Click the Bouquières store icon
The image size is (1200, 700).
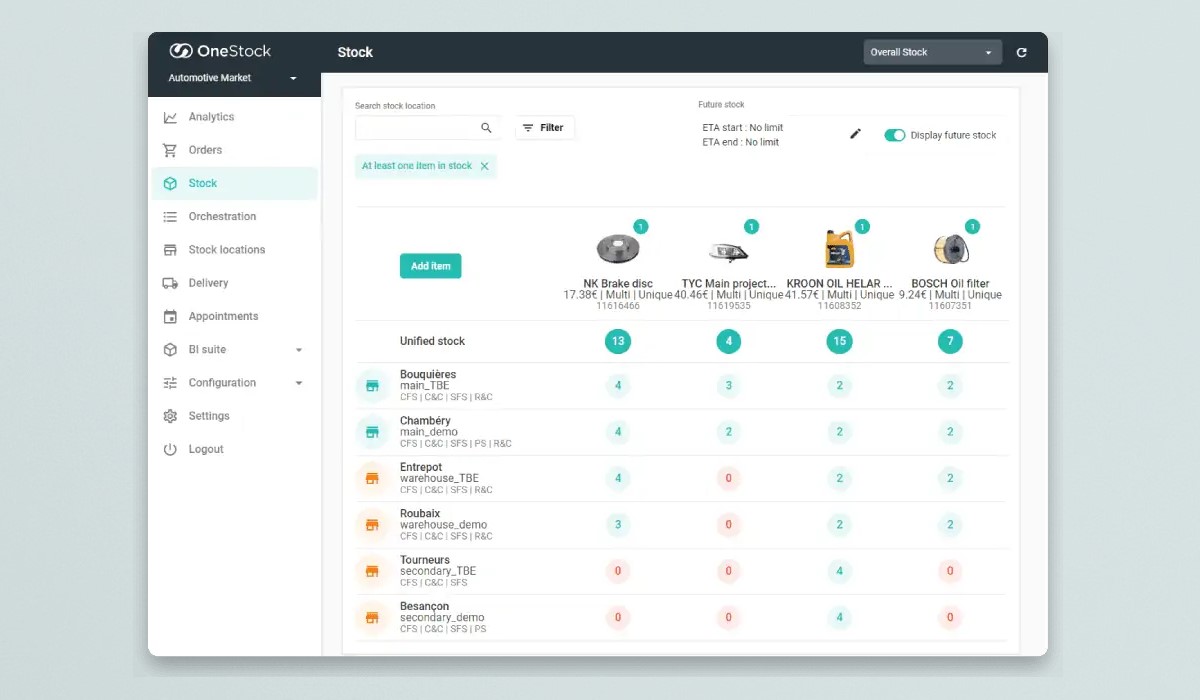click(372, 386)
